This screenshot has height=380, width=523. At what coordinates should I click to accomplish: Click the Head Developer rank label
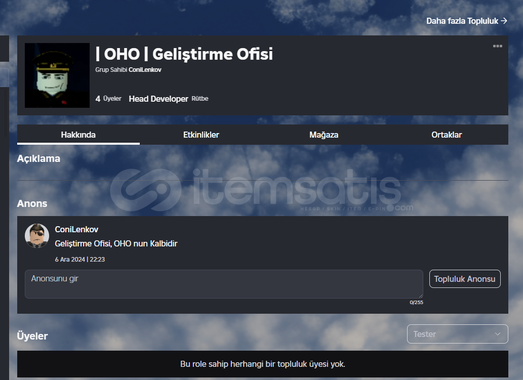(158, 99)
